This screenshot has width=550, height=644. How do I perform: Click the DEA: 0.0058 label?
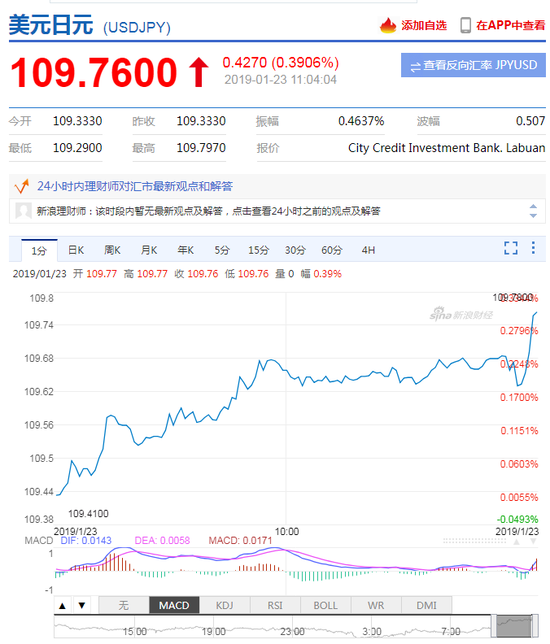pyautogui.click(x=162, y=540)
